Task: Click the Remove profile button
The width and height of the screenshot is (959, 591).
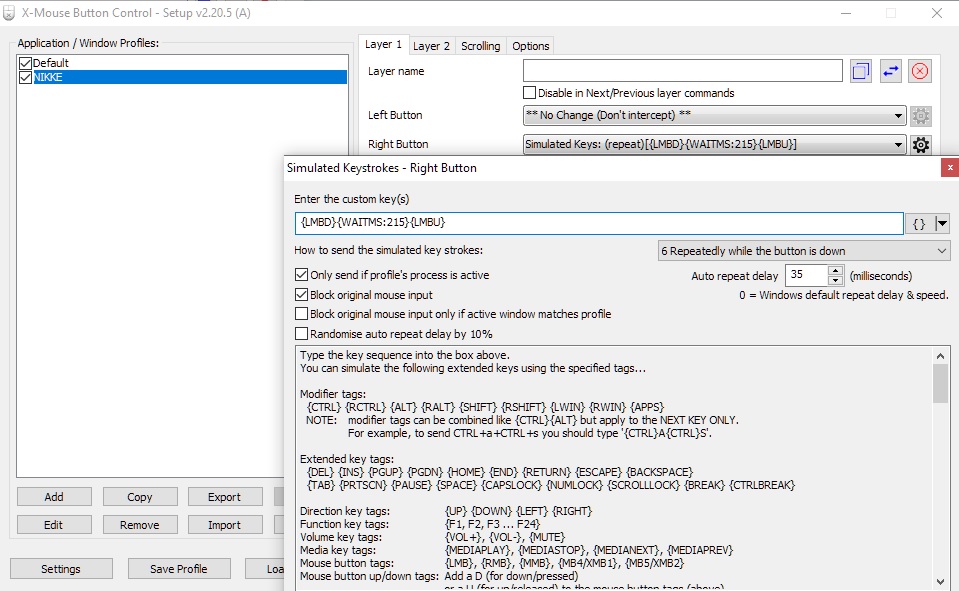Action: (x=139, y=525)
